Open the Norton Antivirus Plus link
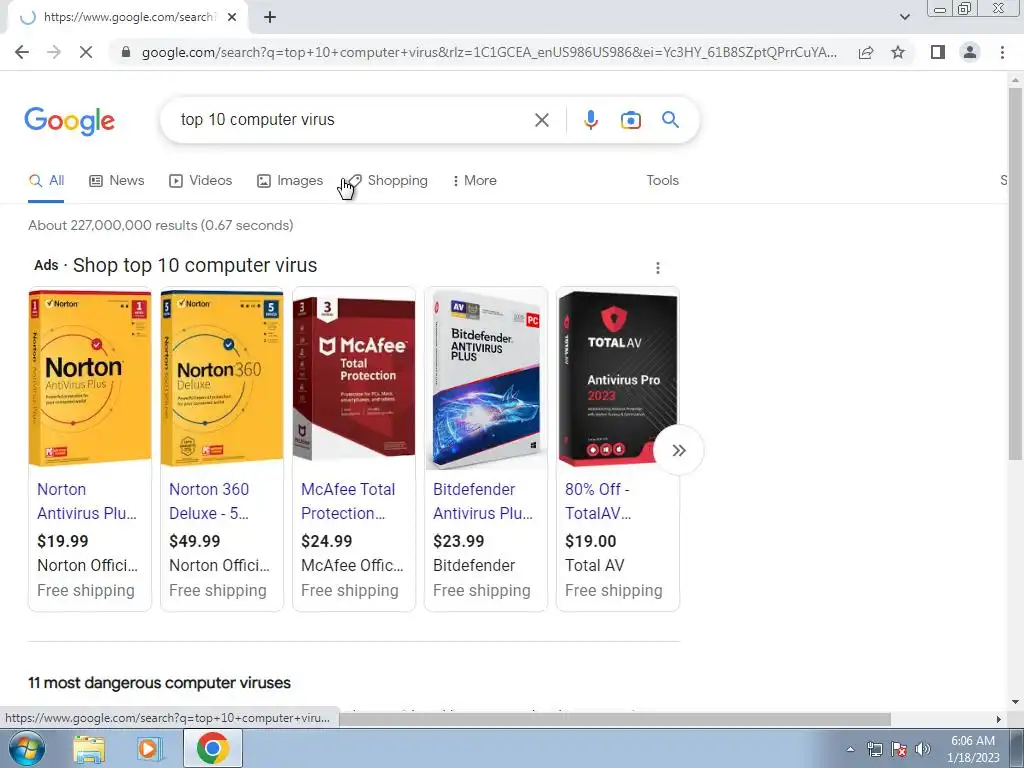Image resolution: width=1024 pixels, height=768 pixels. click(87, 501)
